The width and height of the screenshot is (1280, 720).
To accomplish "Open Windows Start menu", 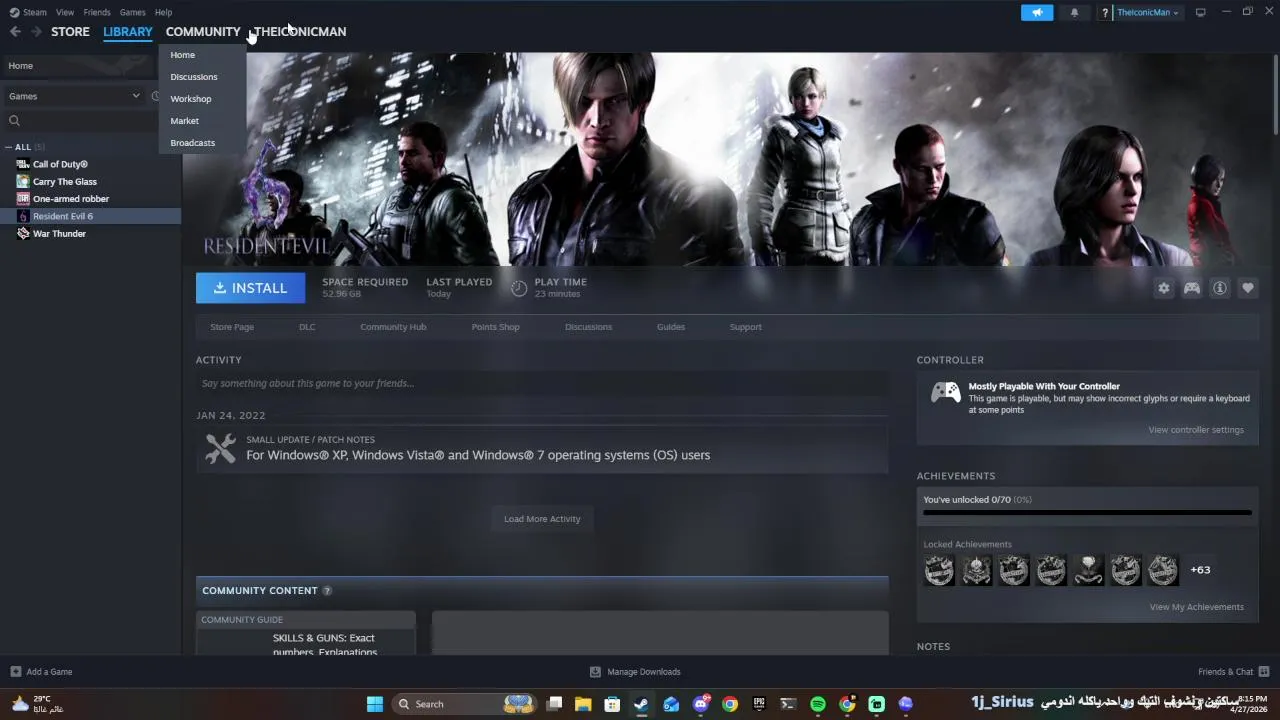I will pos(375,704).
